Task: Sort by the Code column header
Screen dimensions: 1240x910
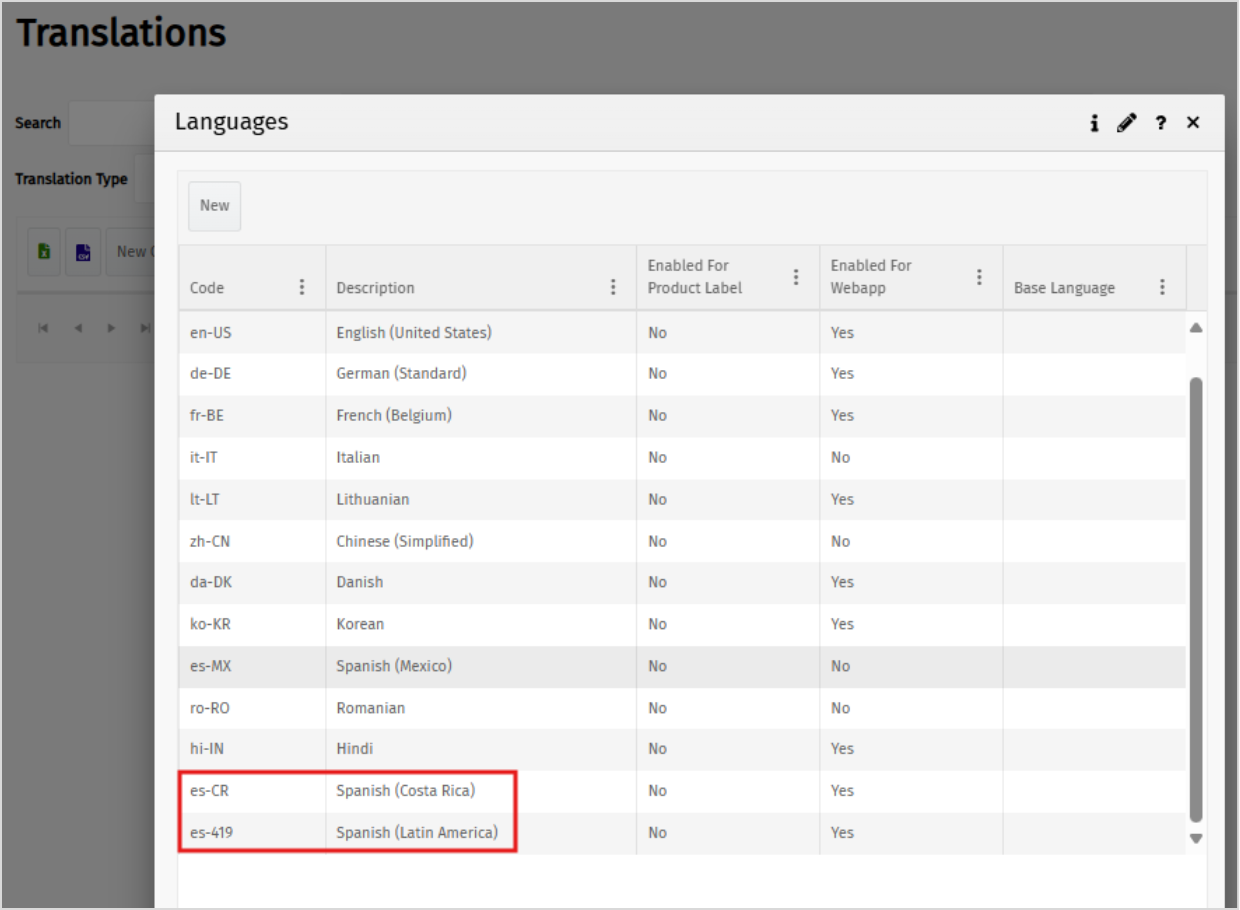Action: [x=207, y=288]
